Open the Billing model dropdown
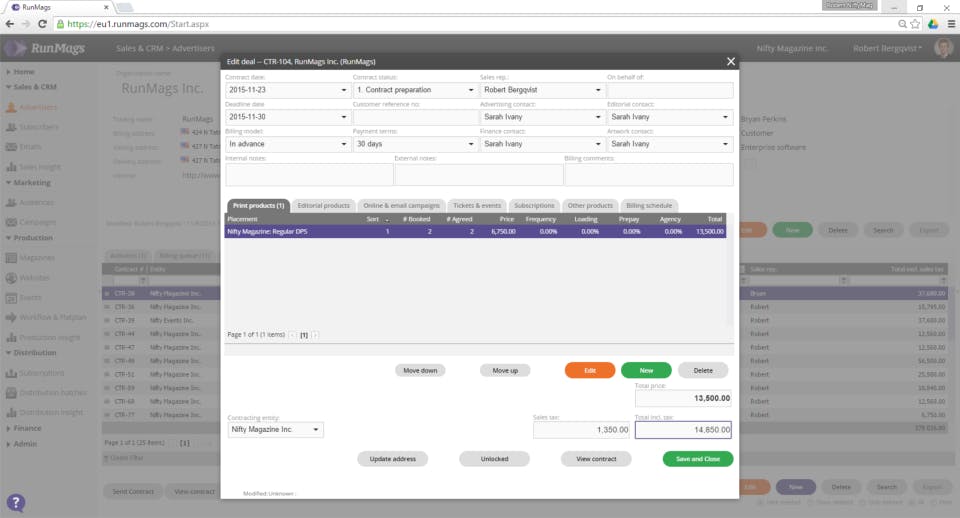Viewport: 960px width, 518px height. (x=287, y=144)
